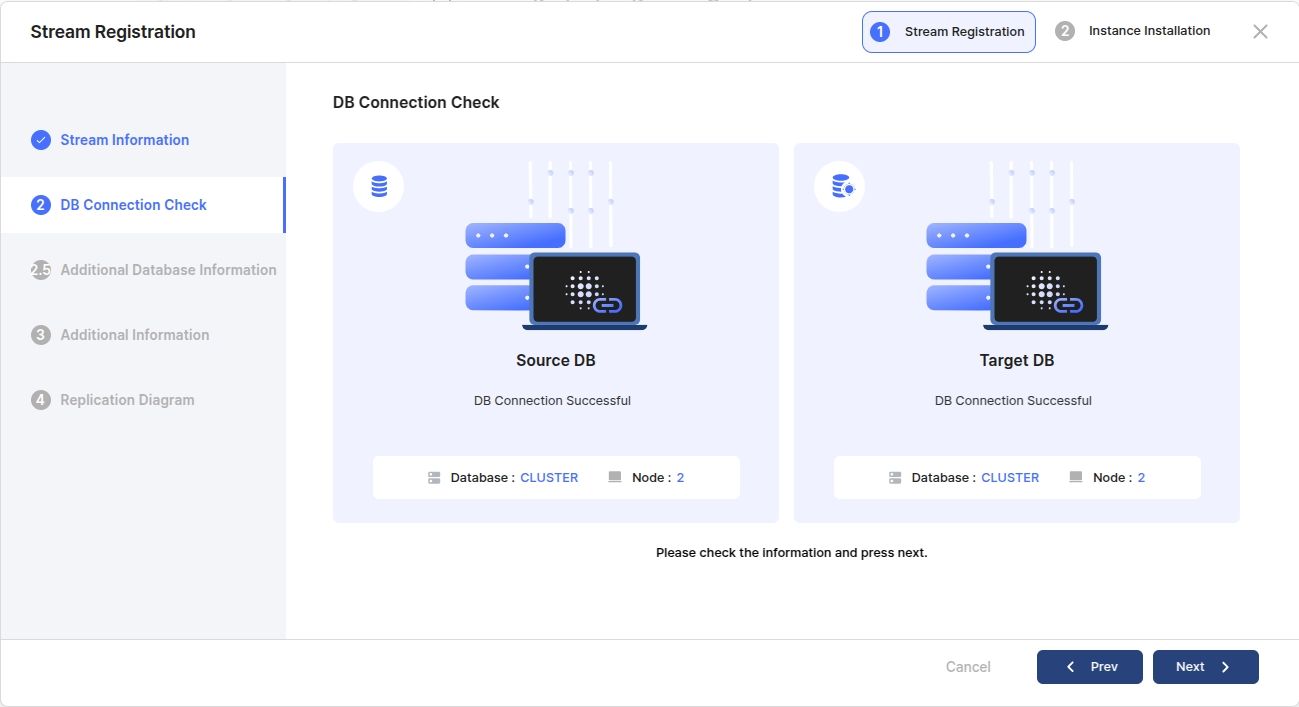Image resolution: width=1299 pixels, height=707 pixels.
Task: Click the Target DB database server icon
Action: click(895, 478)
